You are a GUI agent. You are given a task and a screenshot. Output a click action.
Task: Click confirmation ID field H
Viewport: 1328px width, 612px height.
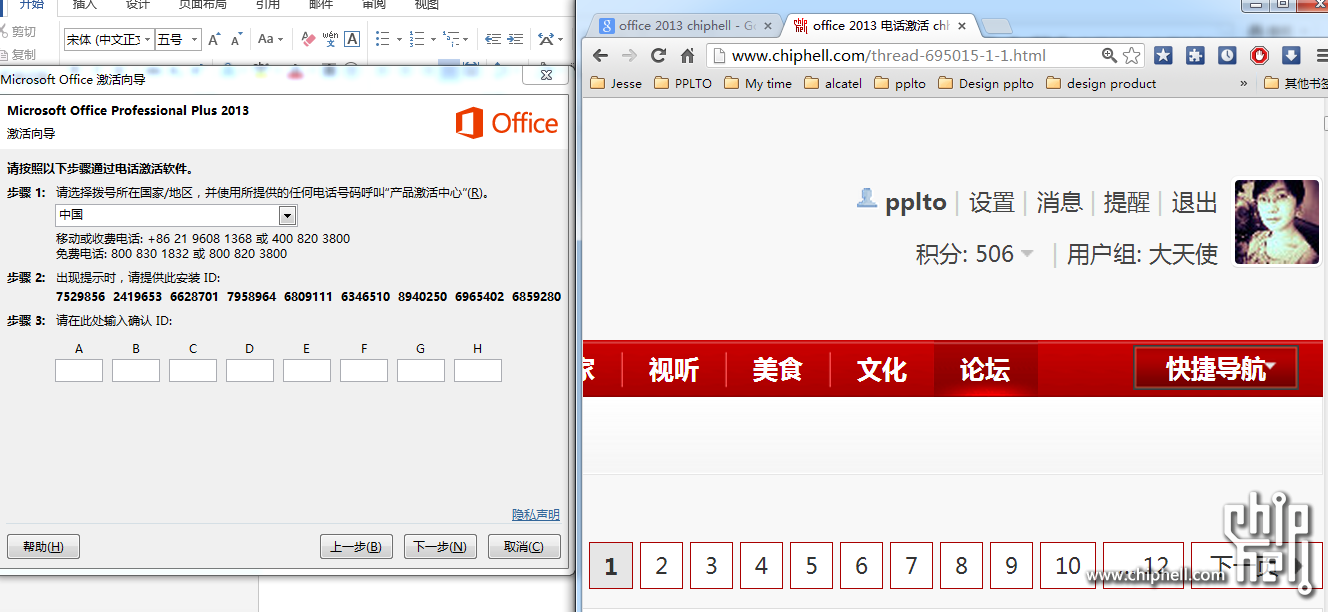click(478, 371)
